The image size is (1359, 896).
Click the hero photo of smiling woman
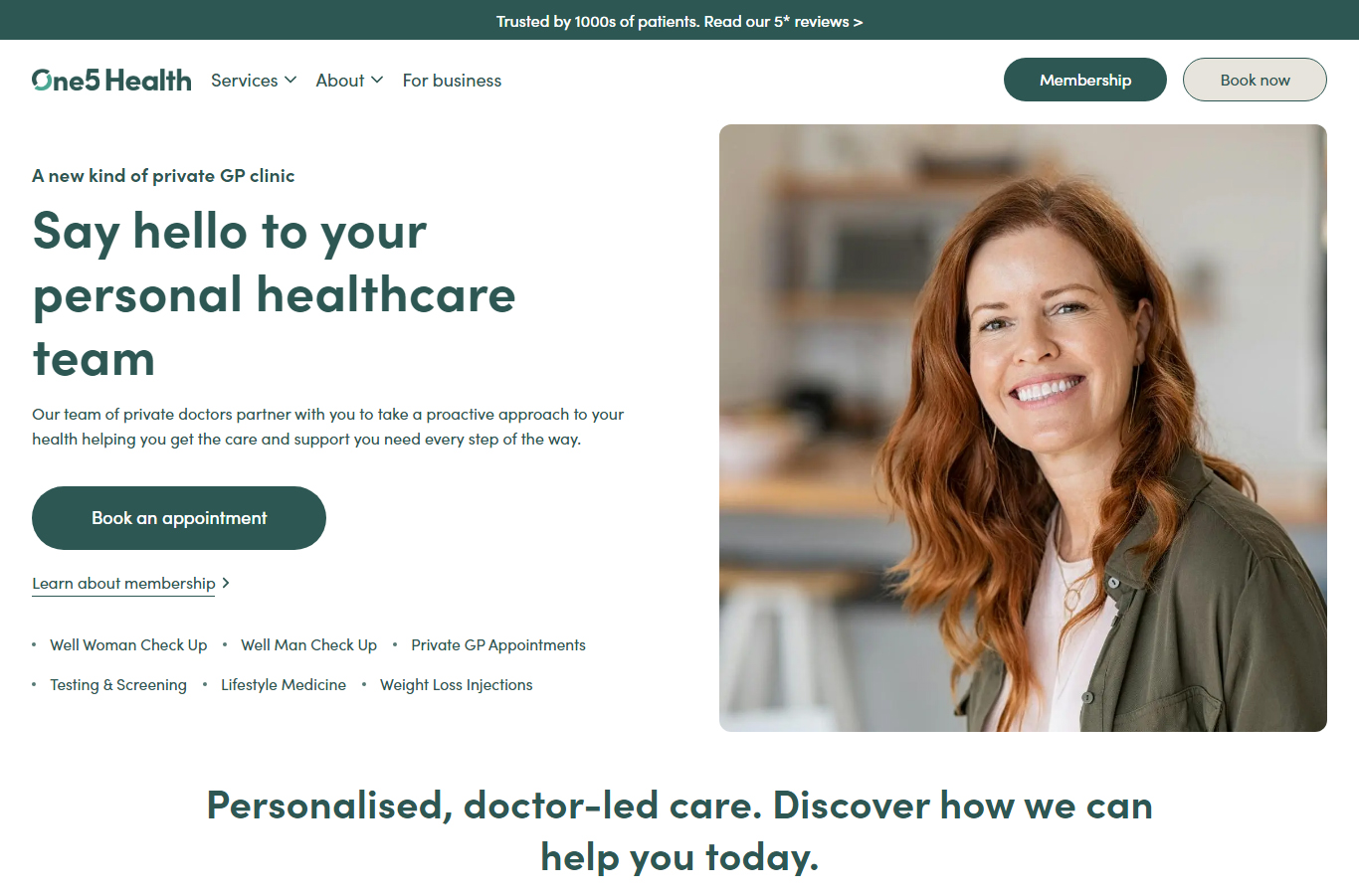1023,428
